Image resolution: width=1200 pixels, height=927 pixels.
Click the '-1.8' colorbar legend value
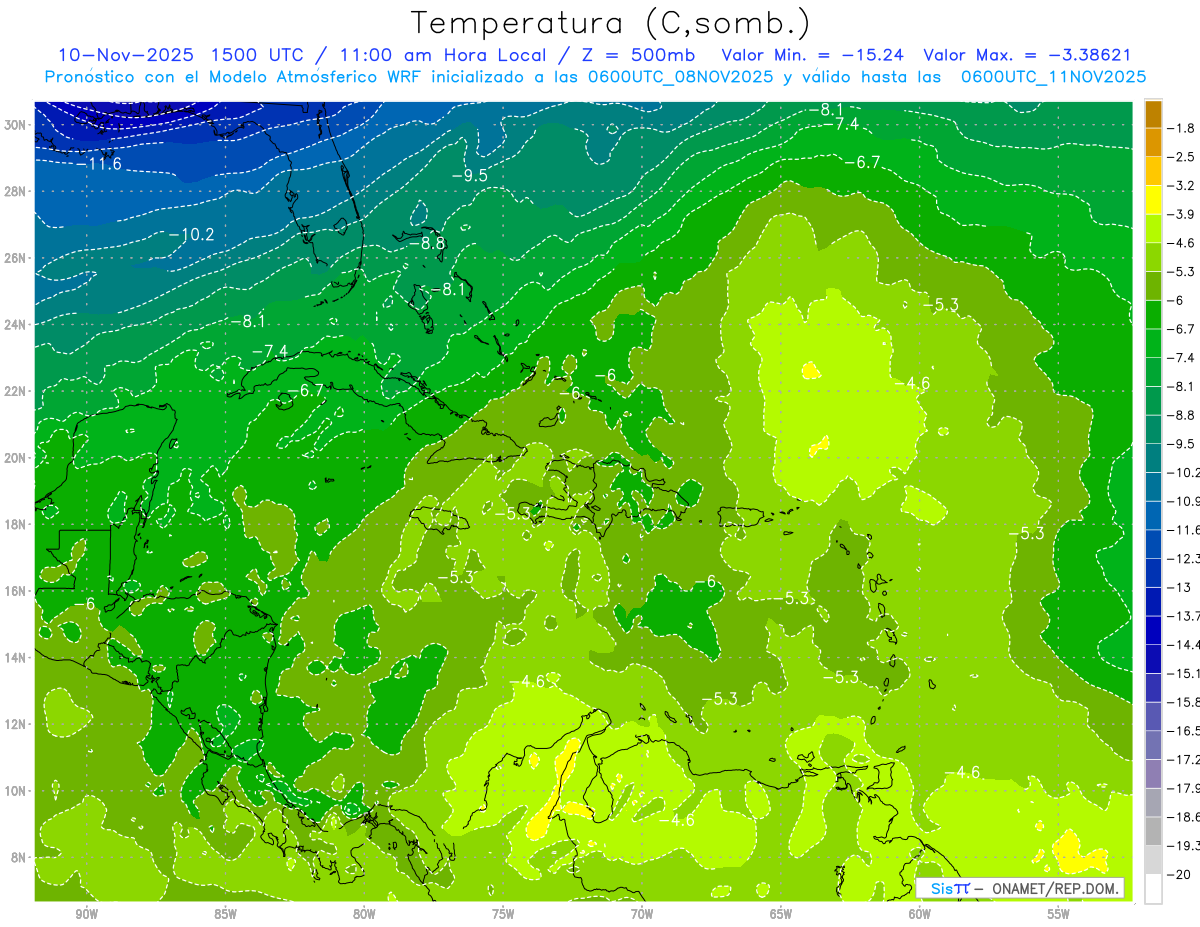(1182, 128)
